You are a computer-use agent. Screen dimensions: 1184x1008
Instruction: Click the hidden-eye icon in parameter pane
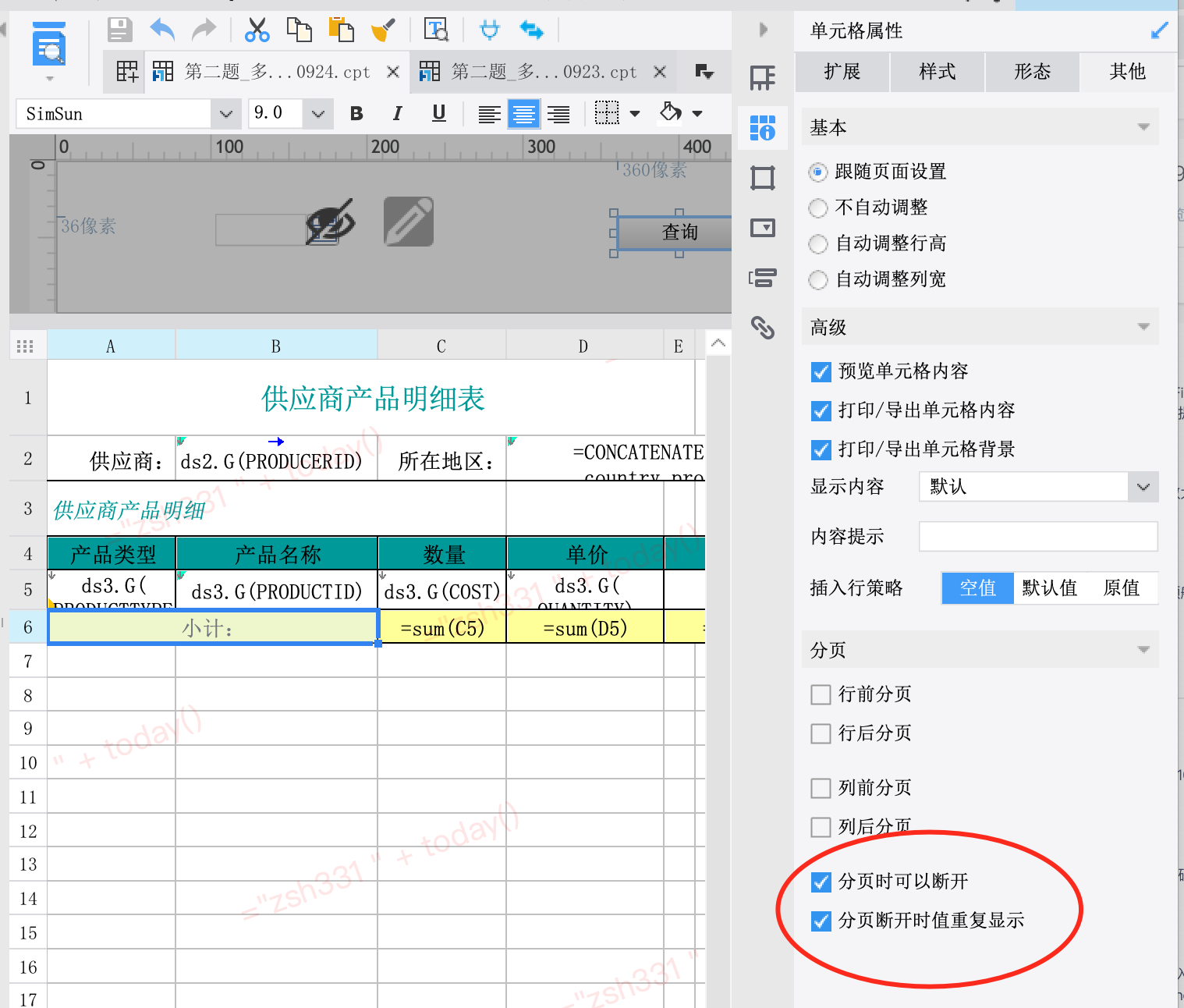point(331,222)
